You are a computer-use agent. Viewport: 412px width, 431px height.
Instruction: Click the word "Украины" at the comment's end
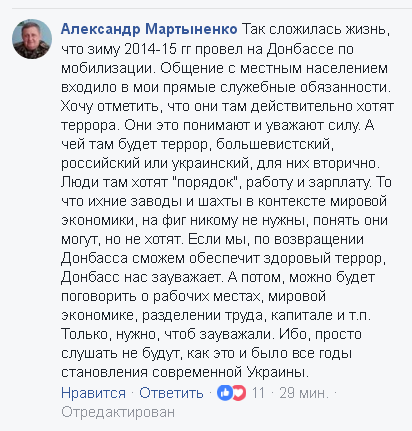(x=275, y=372)
